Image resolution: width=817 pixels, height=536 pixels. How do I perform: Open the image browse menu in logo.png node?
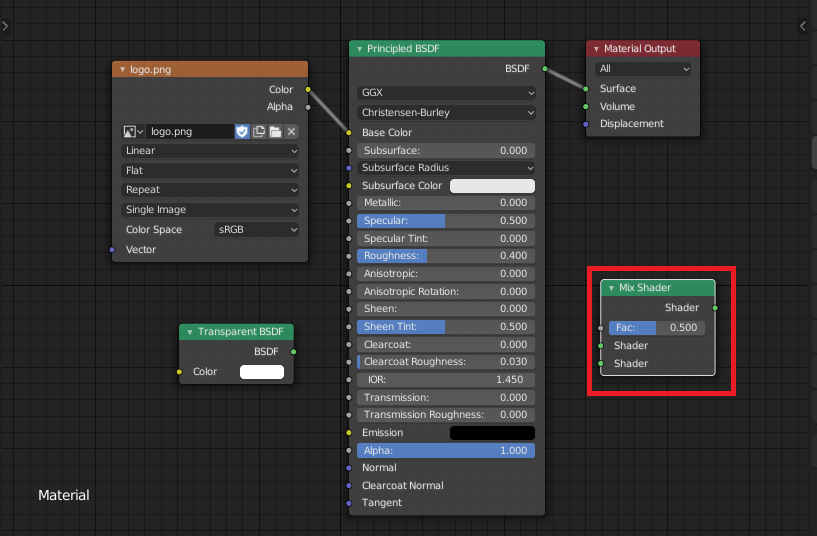(133, 132)
